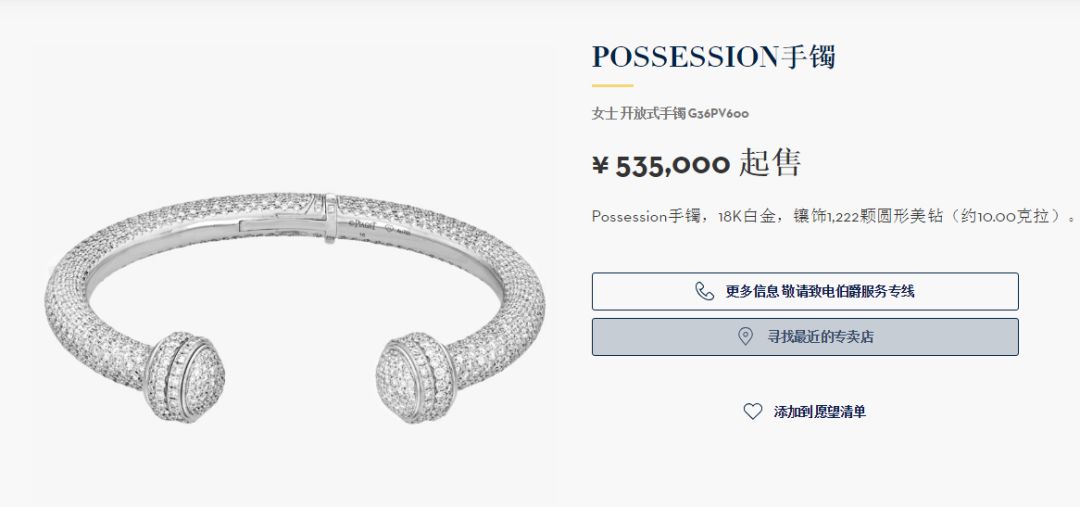
Task: Open the diamond bracelet product image
Action: pyautogui.click(x=295, y=308)
